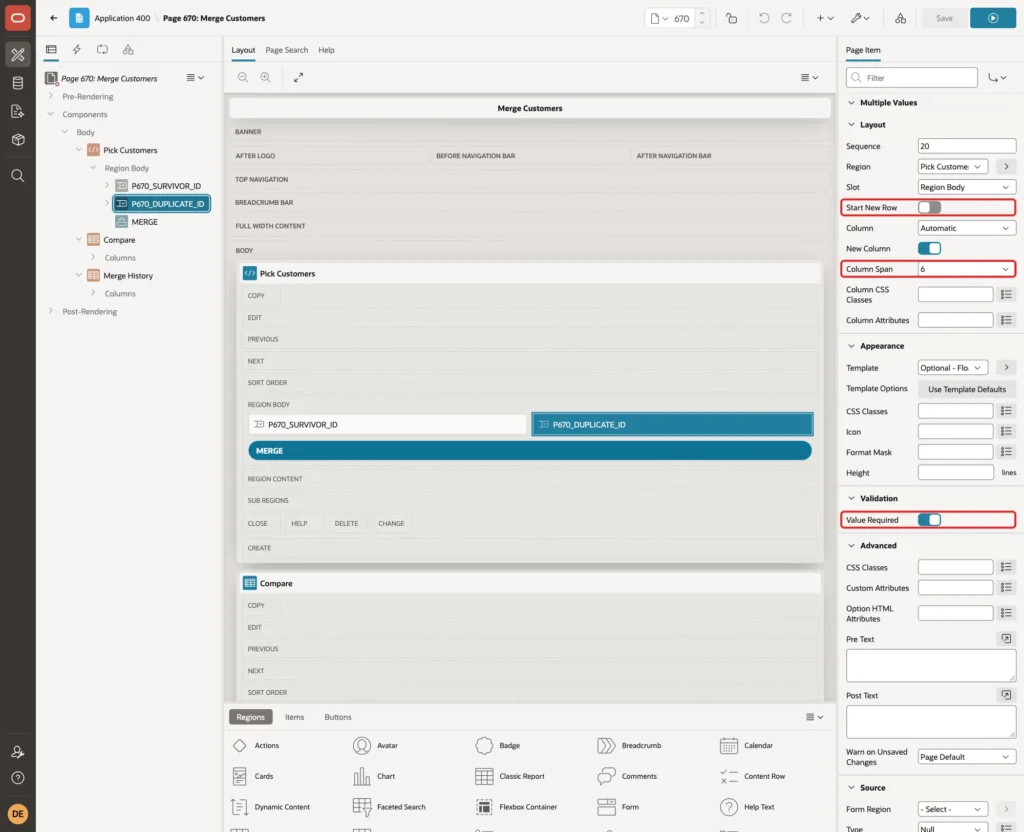Open the Icon picker list button

tap(1006, 431)
